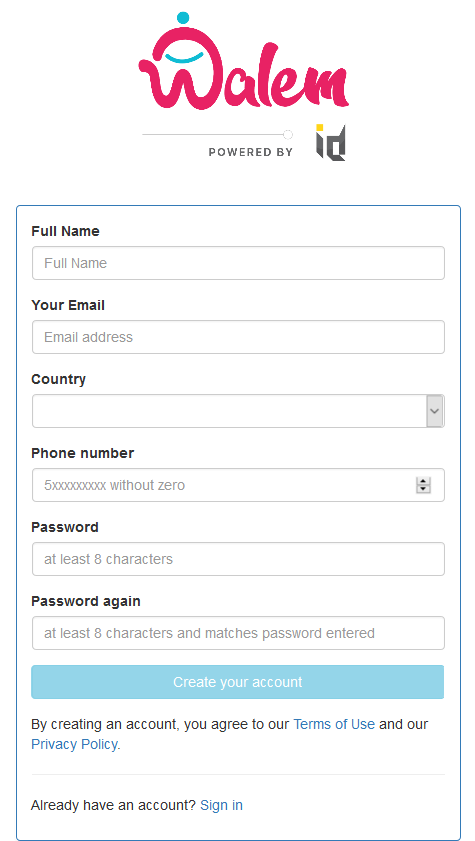475x841 pixels.
Task: Click the Walem logo
Action: (243, 61)
